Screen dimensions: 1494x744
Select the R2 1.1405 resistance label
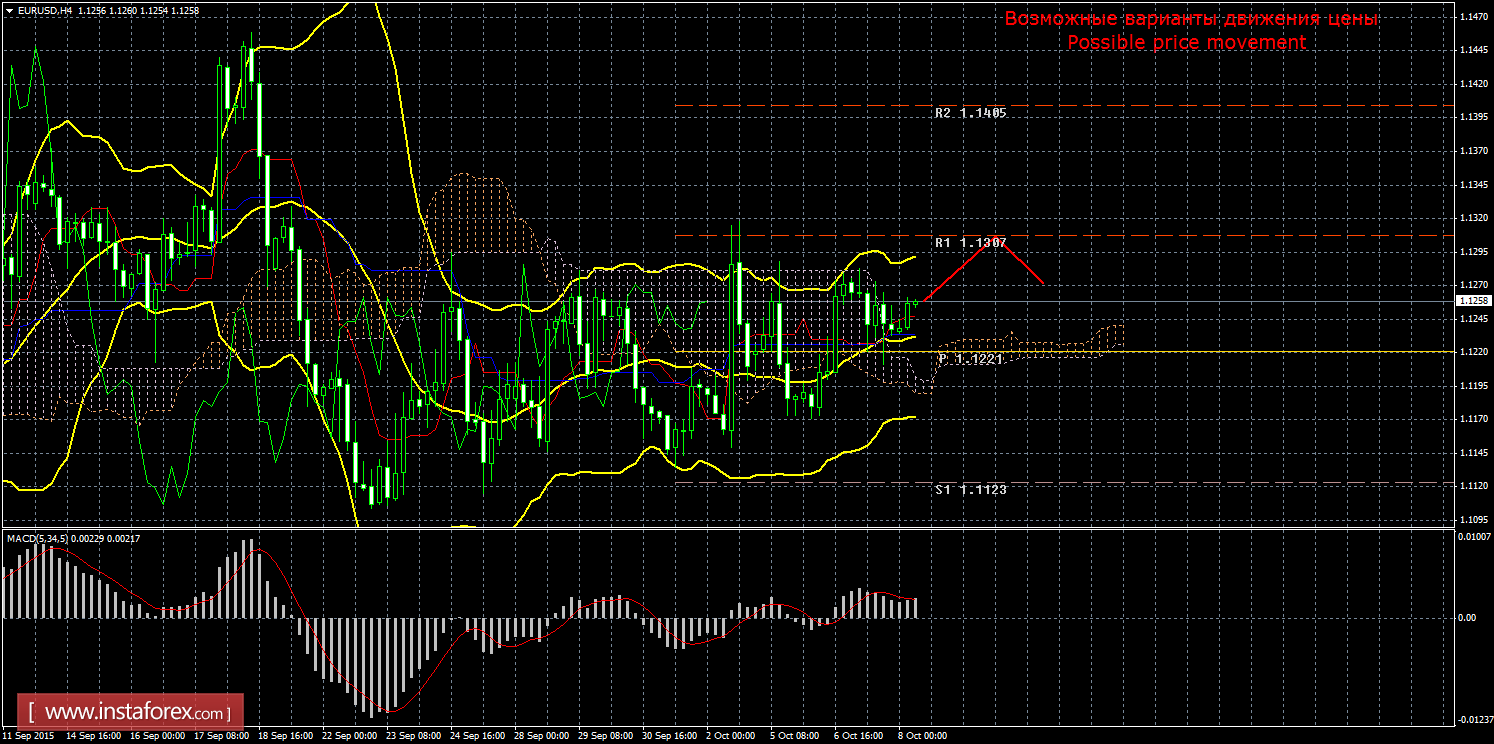(970, 113)
